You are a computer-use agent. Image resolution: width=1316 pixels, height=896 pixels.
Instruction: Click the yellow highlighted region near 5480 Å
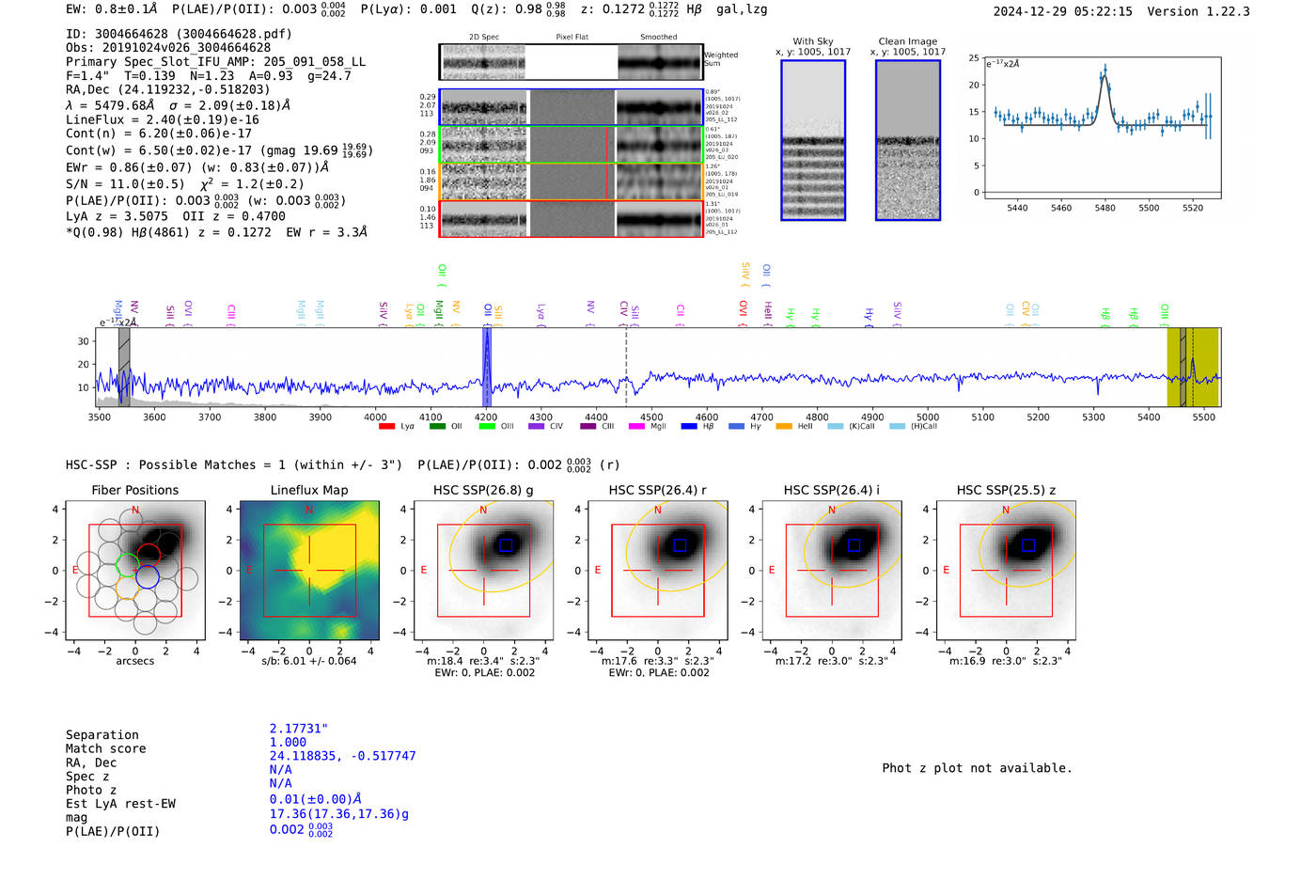1193,367
